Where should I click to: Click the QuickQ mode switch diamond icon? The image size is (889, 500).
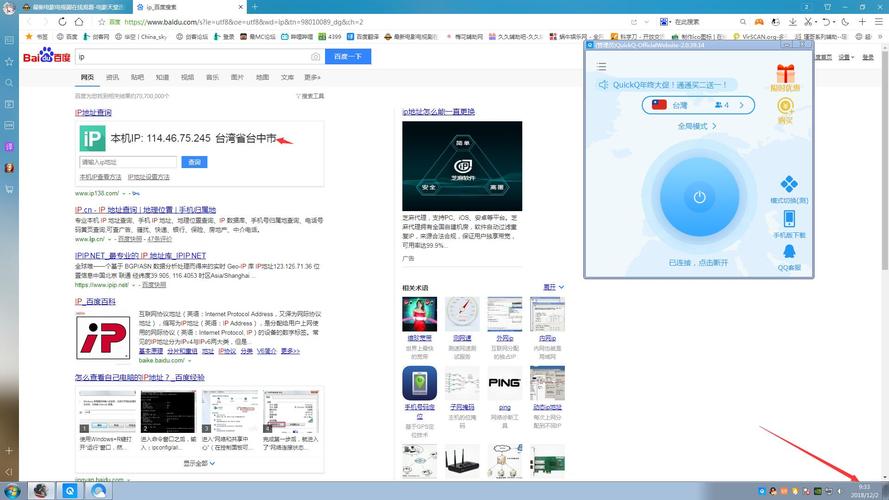point(789,184)
